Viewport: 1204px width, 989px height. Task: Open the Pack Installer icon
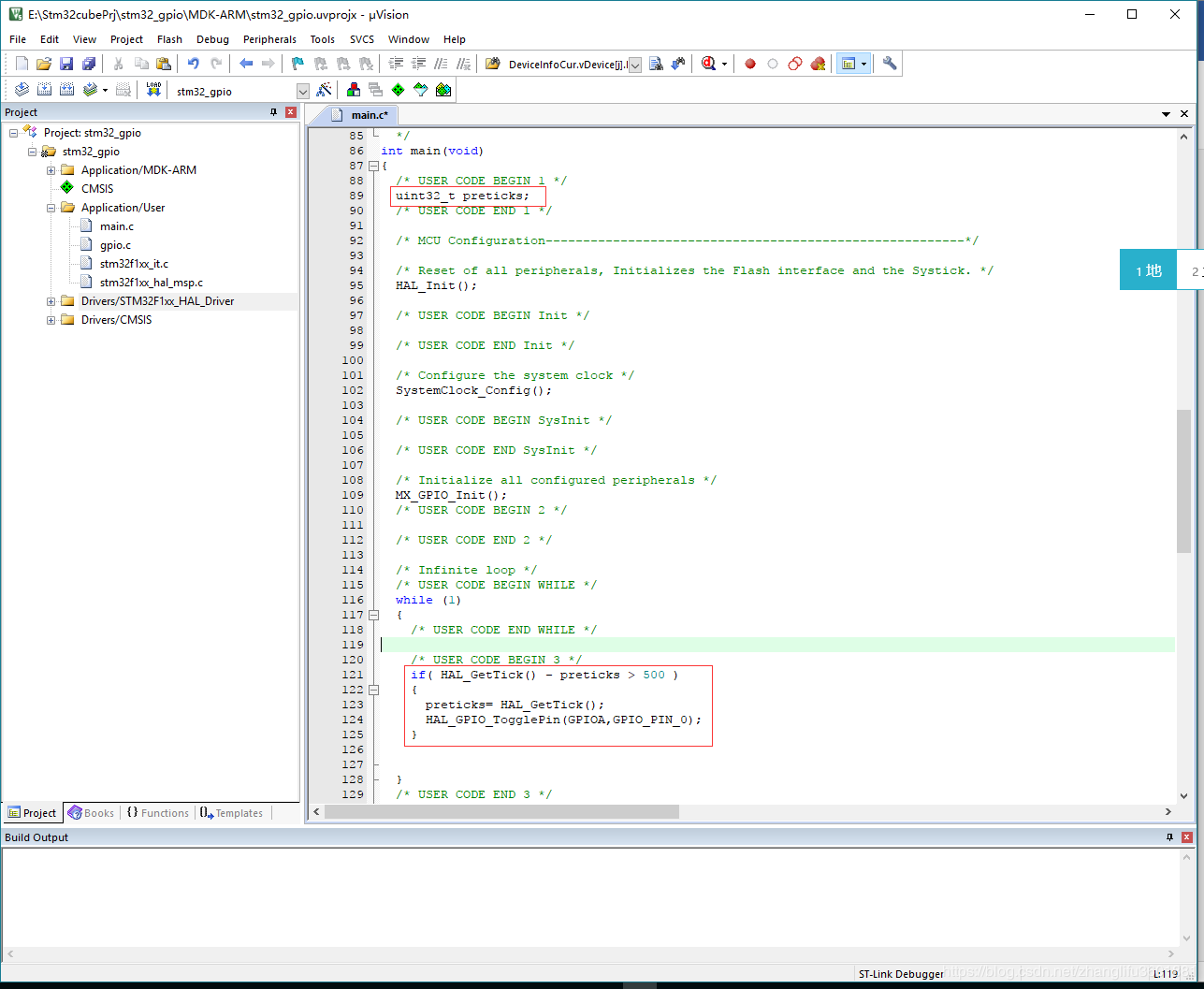pyautogui.click(x=443, y=90)
